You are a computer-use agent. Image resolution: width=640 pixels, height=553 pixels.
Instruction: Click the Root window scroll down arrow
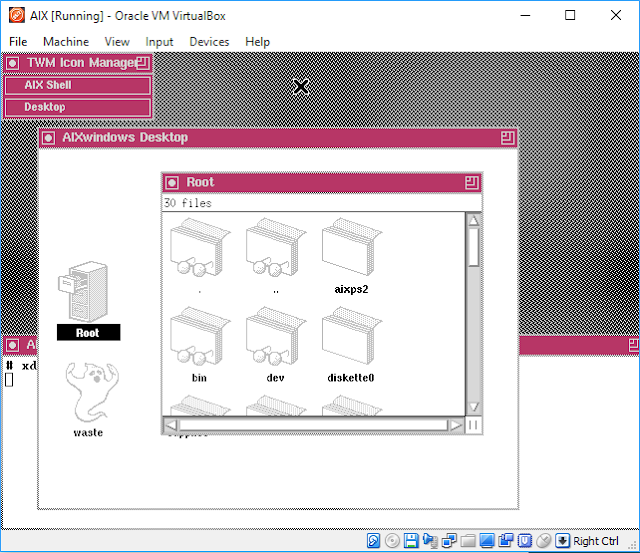[x=473, y=406]
